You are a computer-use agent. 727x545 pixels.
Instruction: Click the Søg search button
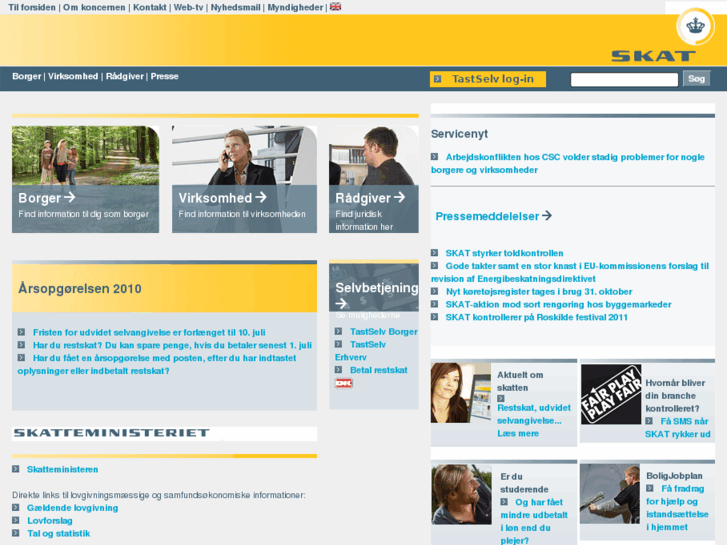click(696, 79)
